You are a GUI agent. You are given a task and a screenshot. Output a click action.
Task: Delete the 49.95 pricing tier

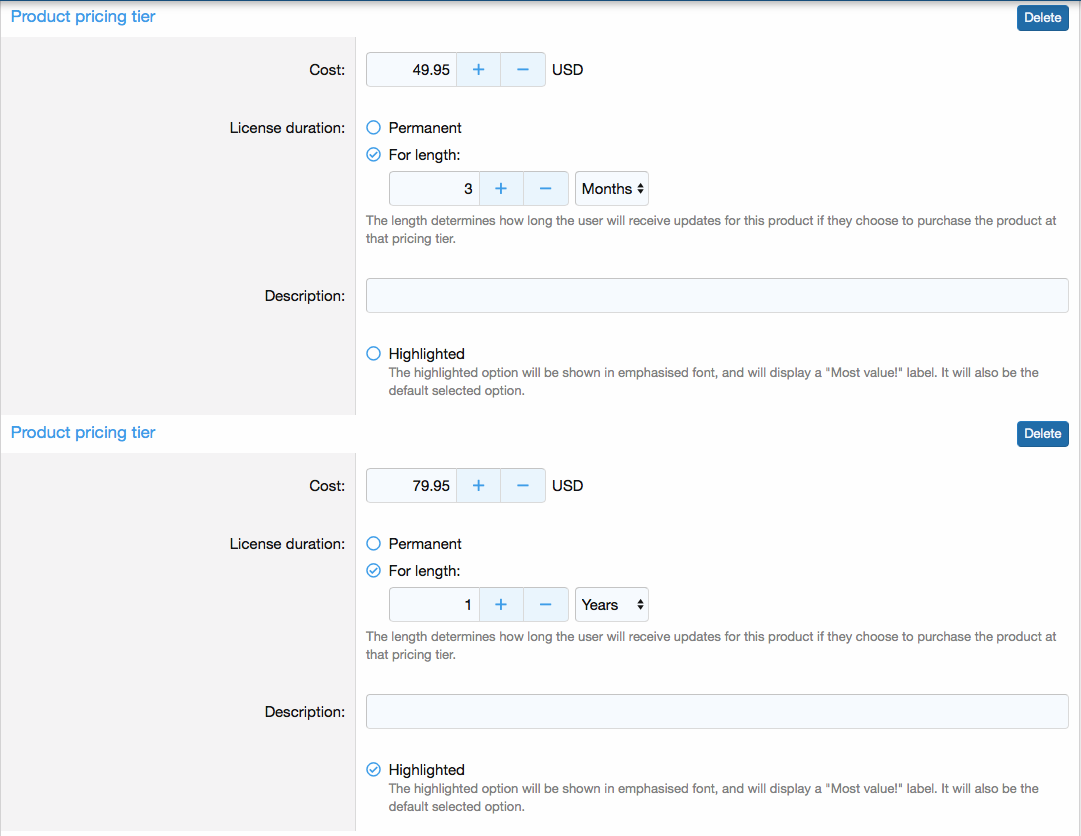tap(1042, 18)
